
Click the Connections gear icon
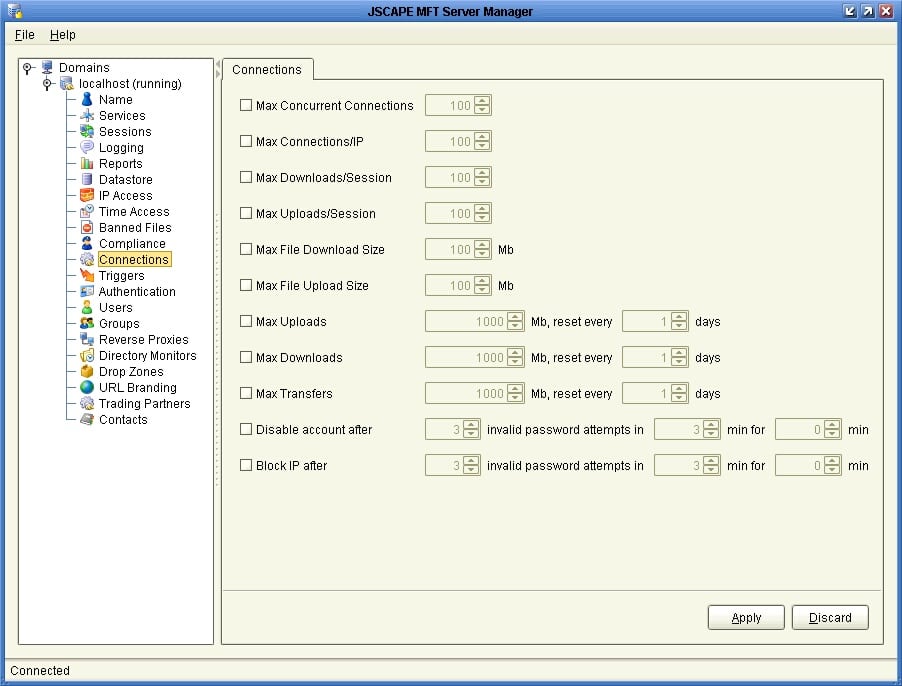tap(87, 260)
